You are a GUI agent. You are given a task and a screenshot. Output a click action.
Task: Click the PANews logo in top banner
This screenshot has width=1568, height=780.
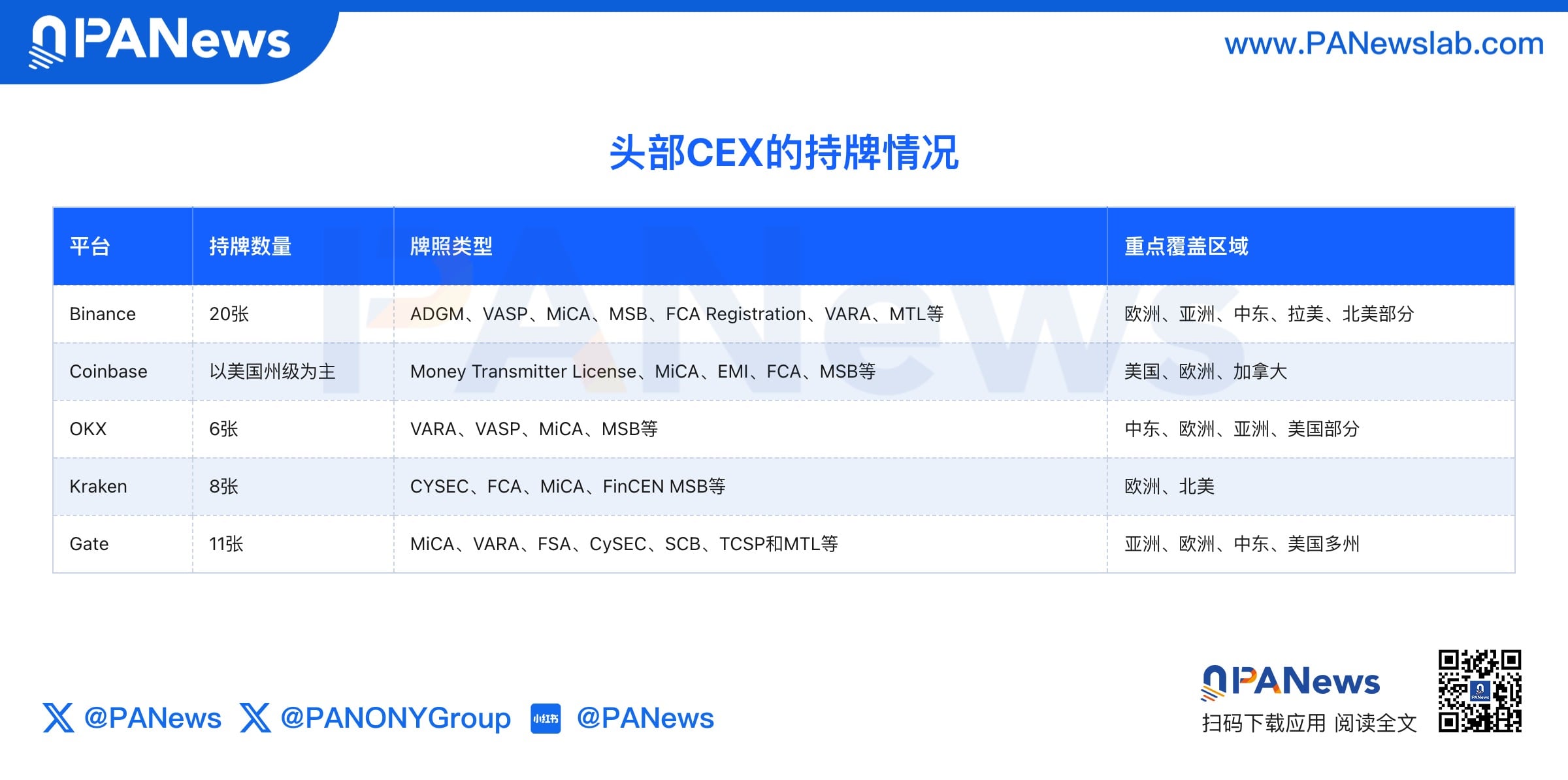coord(159,41)
